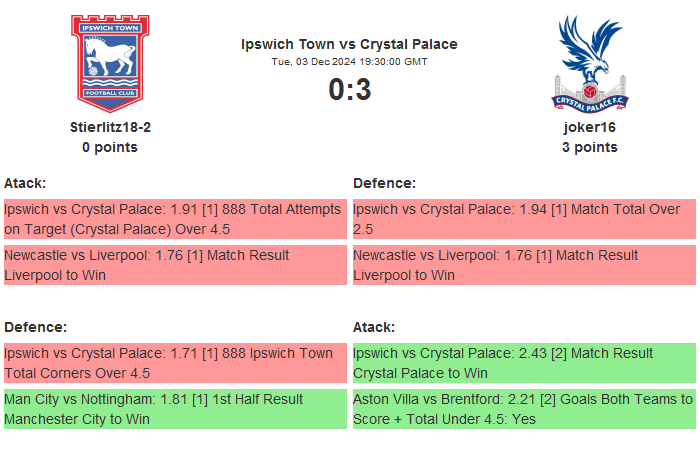Select the left column's Liverpool to Win bet

pyautogui.click(x=175, y=265)
